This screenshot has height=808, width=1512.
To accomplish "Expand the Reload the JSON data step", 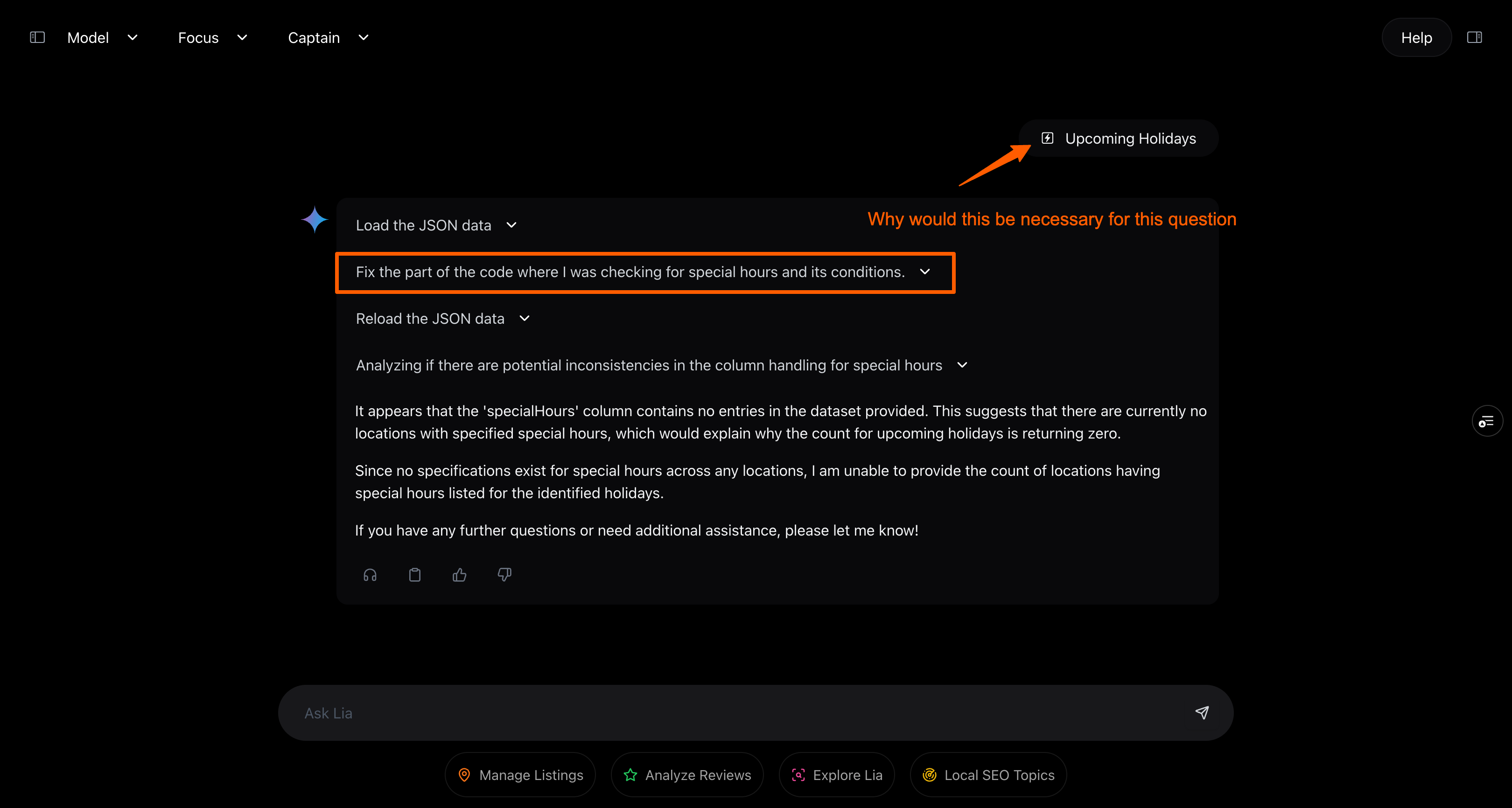I will (x=525, y=319).
